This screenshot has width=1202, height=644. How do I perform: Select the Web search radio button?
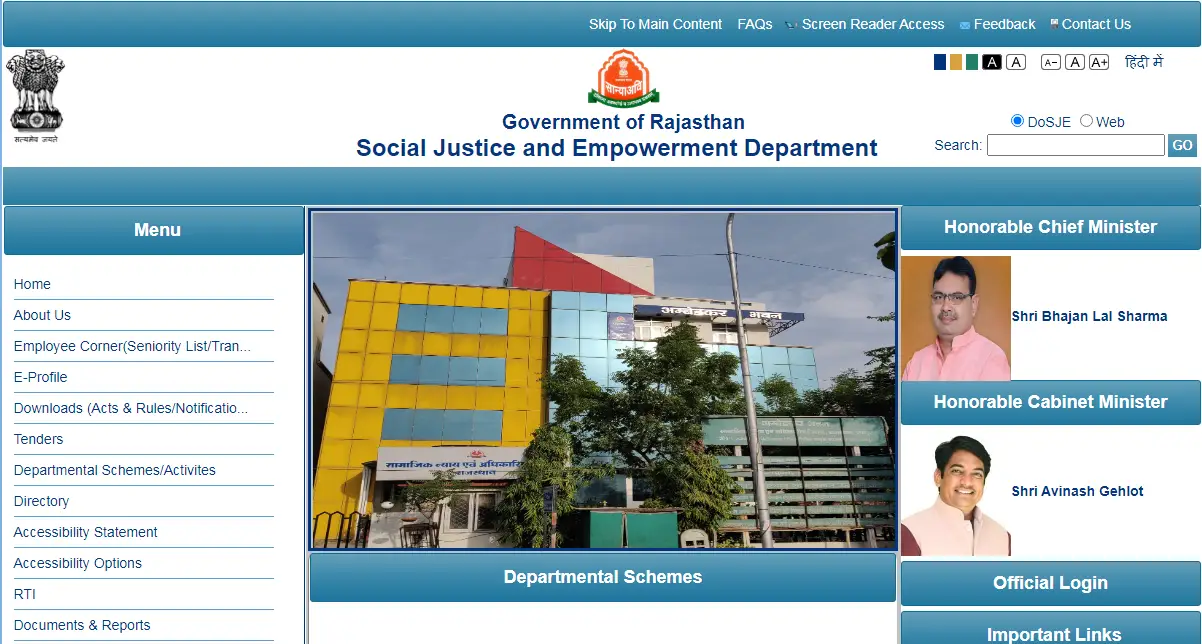1087,121
